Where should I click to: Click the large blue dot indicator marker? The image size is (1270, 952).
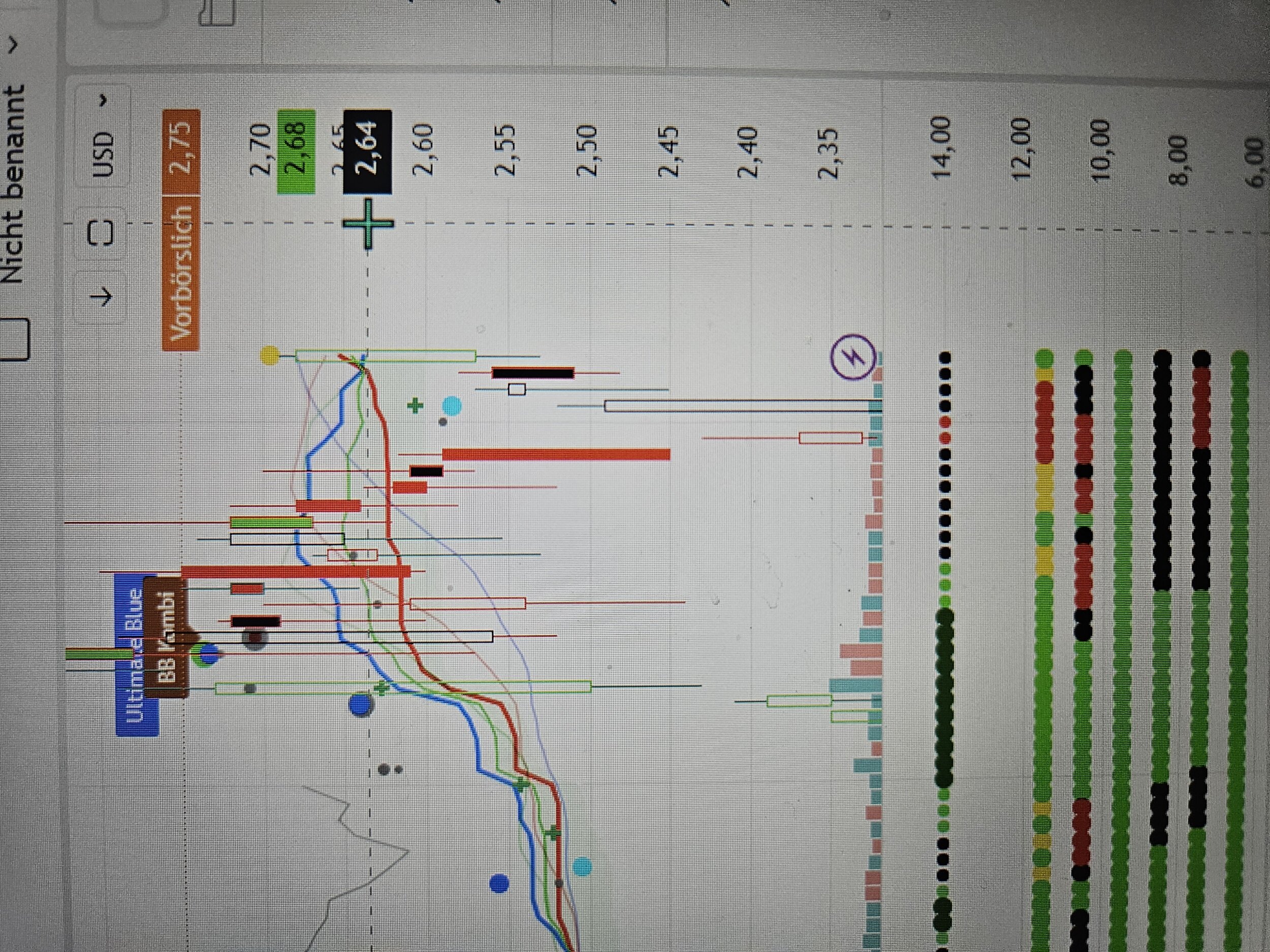(x=362, y=704)
